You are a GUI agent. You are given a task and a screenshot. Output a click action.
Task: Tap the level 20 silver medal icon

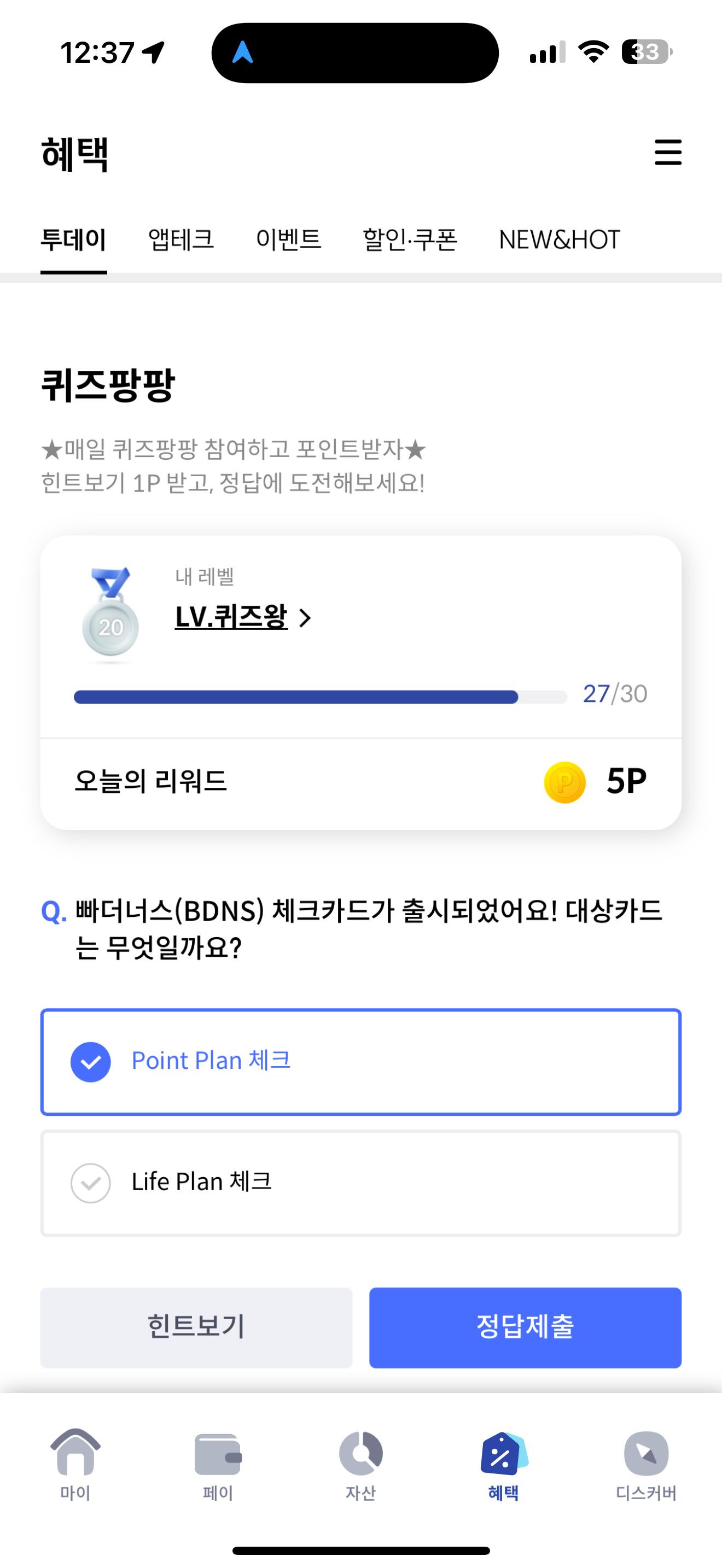tap(111, 613)
